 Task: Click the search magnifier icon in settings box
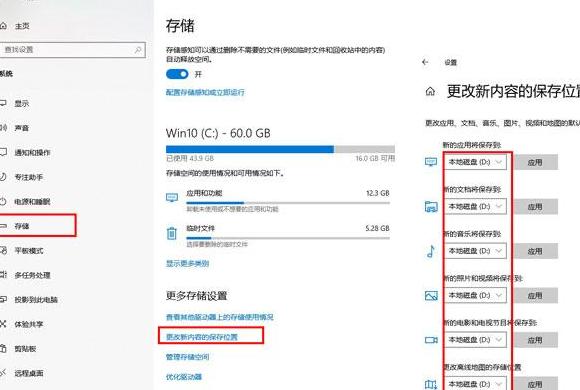[138, 50]
